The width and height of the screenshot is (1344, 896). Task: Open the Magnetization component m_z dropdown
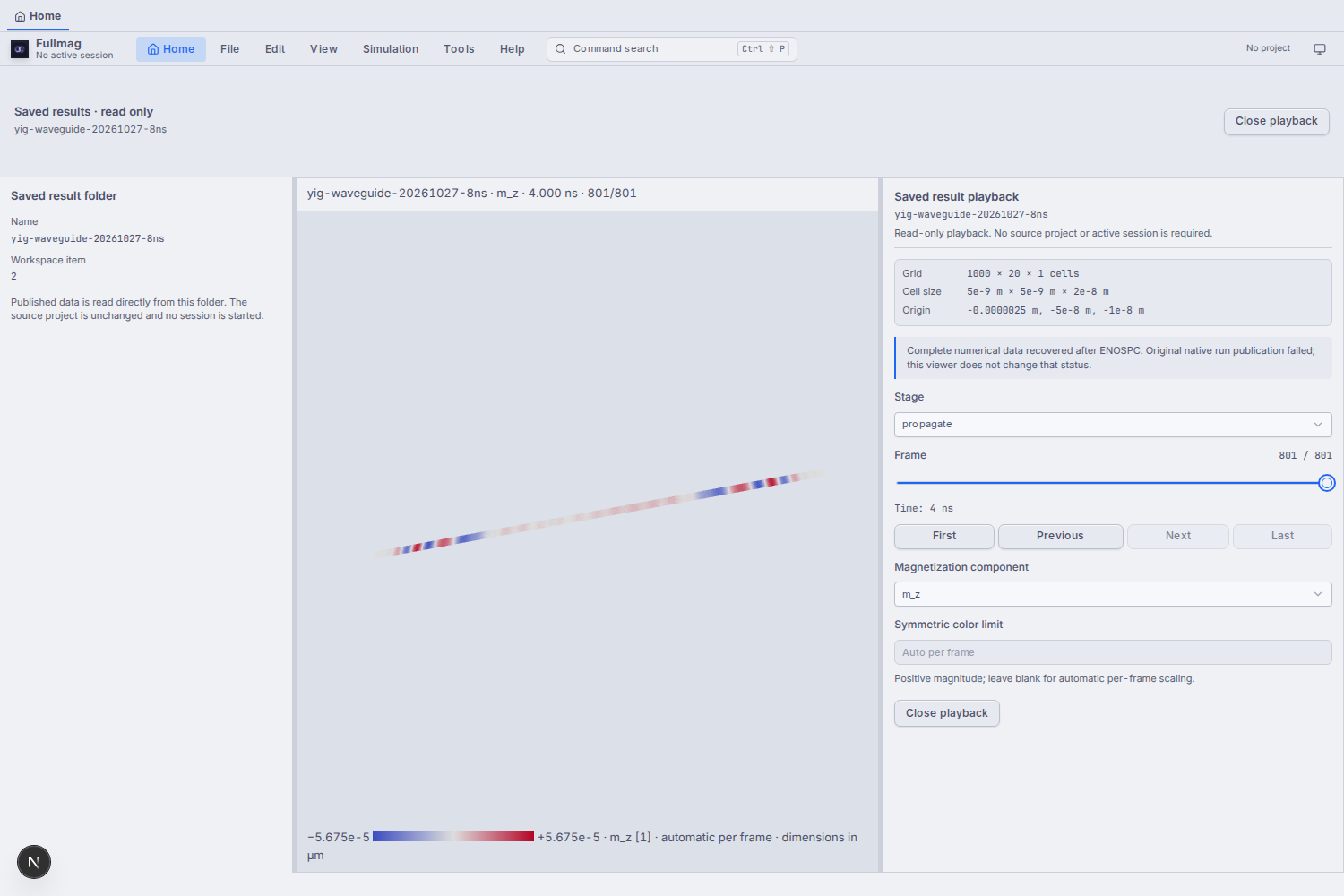tap(1113, 594)
